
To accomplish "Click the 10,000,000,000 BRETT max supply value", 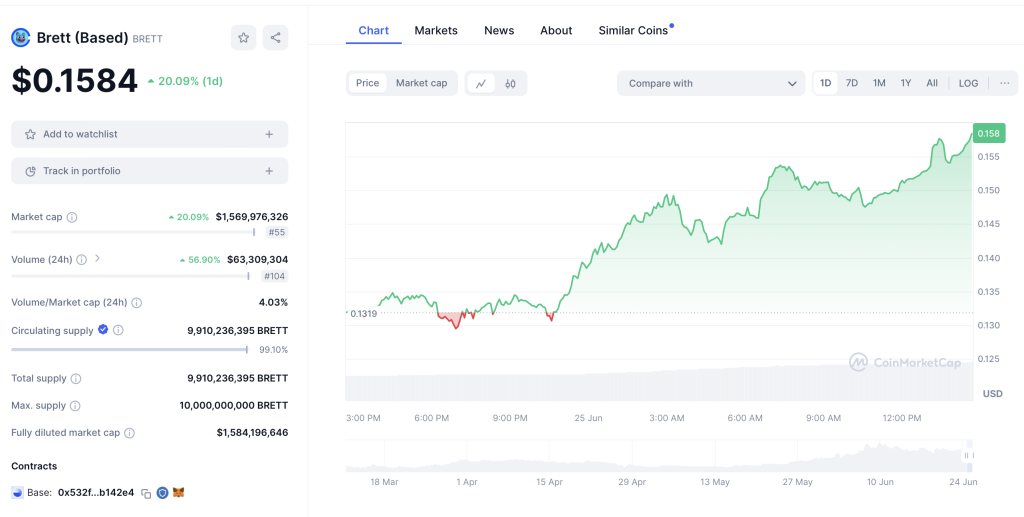I will coord(234,405).
